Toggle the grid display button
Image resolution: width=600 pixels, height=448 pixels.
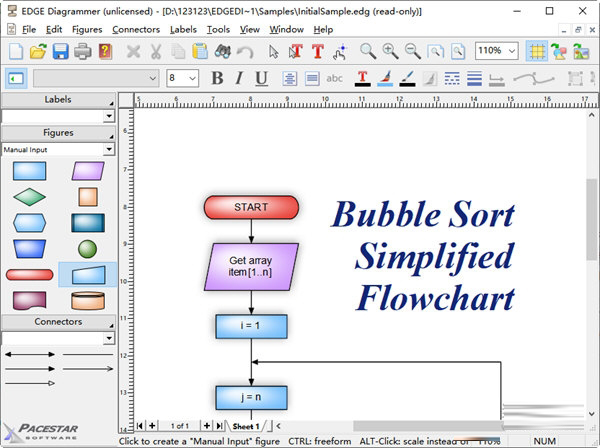(537, 51)
